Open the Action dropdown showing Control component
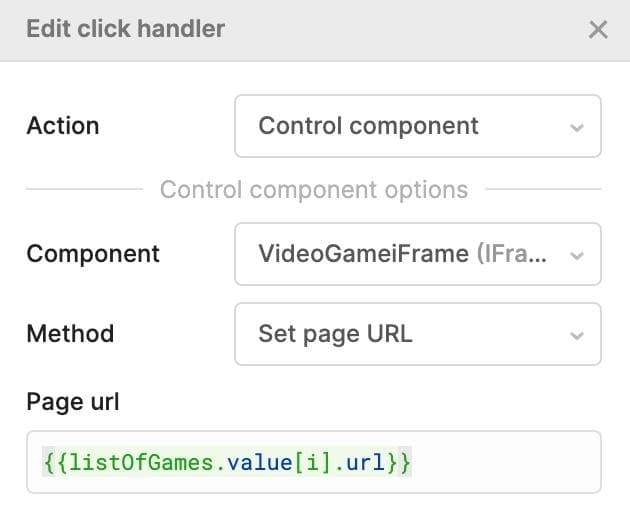Viewport: 630px width, 512px height. [417, 126]
